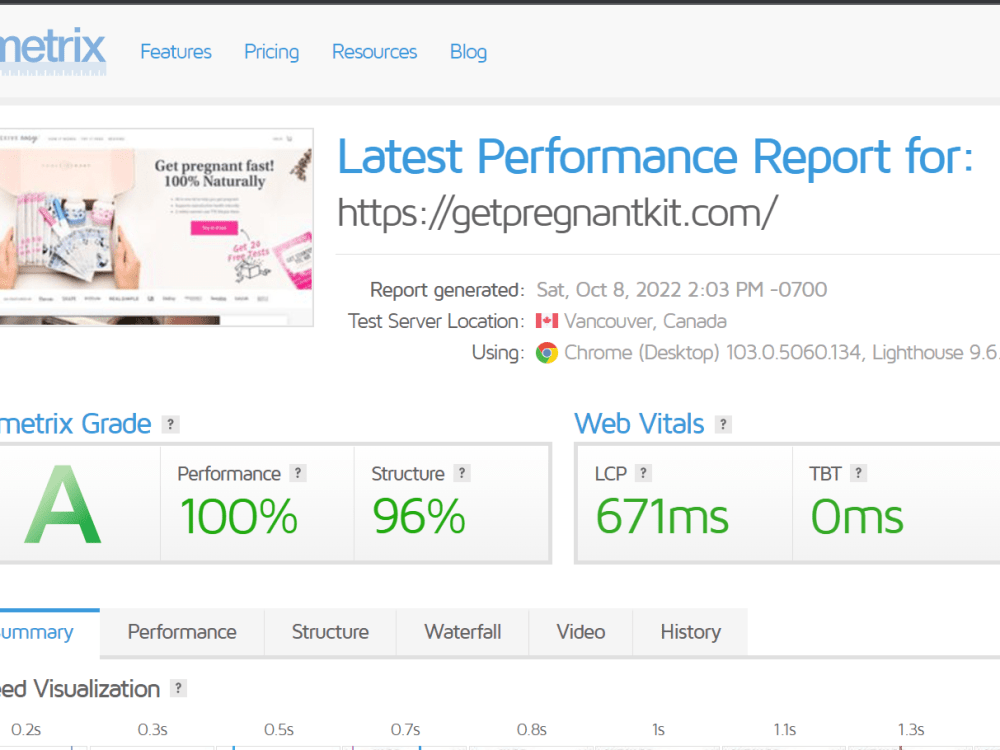Viewport: 1000px width, 750px height.
Task: Click the GTmetrix logo
Action: click(50, 50)
